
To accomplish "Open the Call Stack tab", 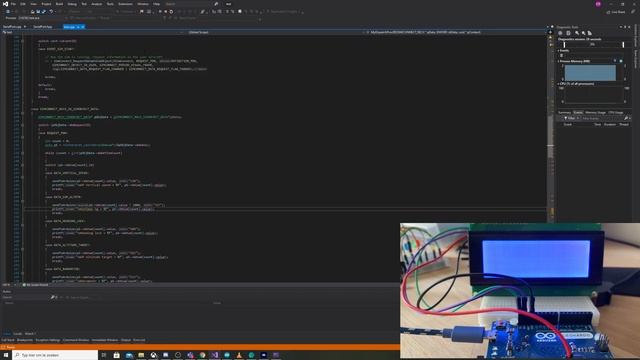I will click(8, 340).
